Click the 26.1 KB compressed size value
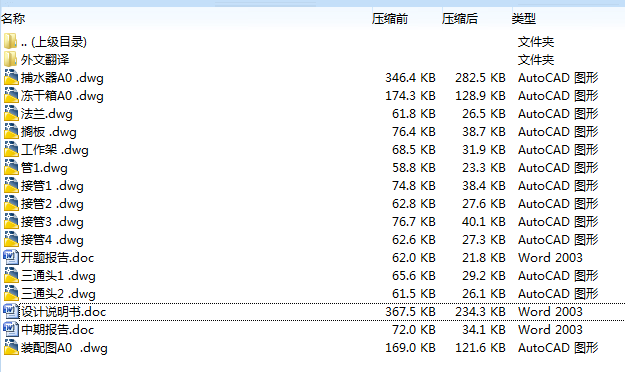625x372 pixels. tap(484, 293)
